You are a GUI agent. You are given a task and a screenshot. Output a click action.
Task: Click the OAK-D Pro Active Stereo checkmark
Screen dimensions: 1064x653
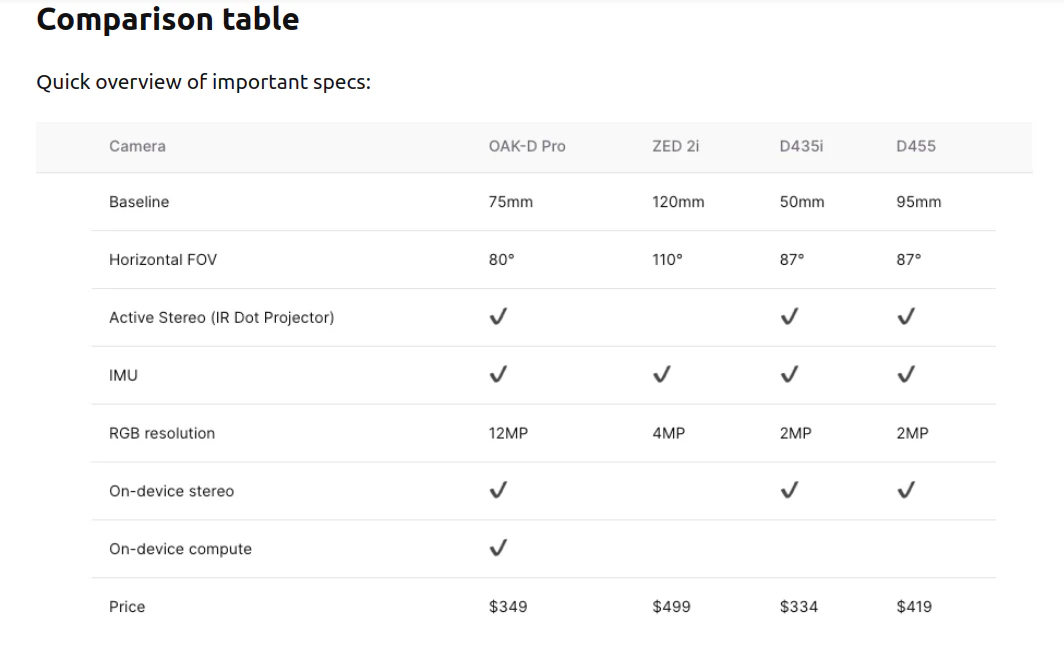coord(497,317)
